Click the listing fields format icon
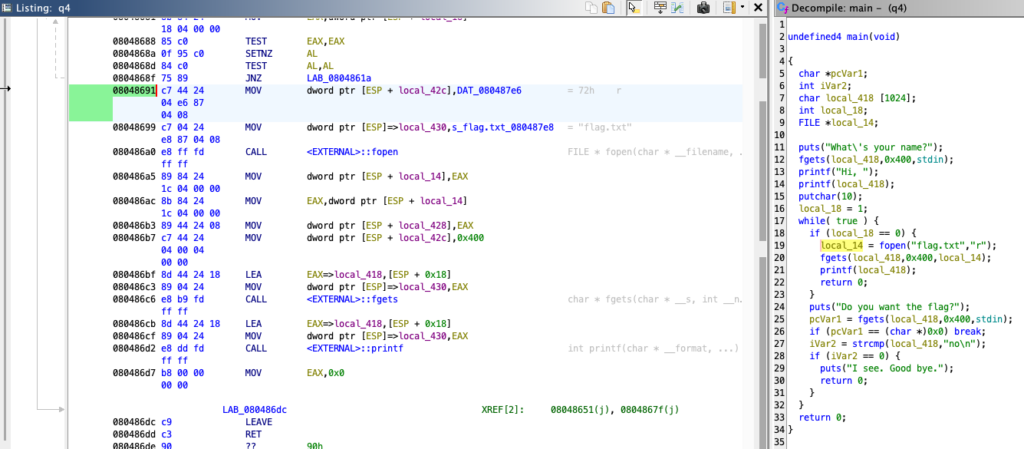This screenshot has width=1024, height=449. [x=729, y=8]
